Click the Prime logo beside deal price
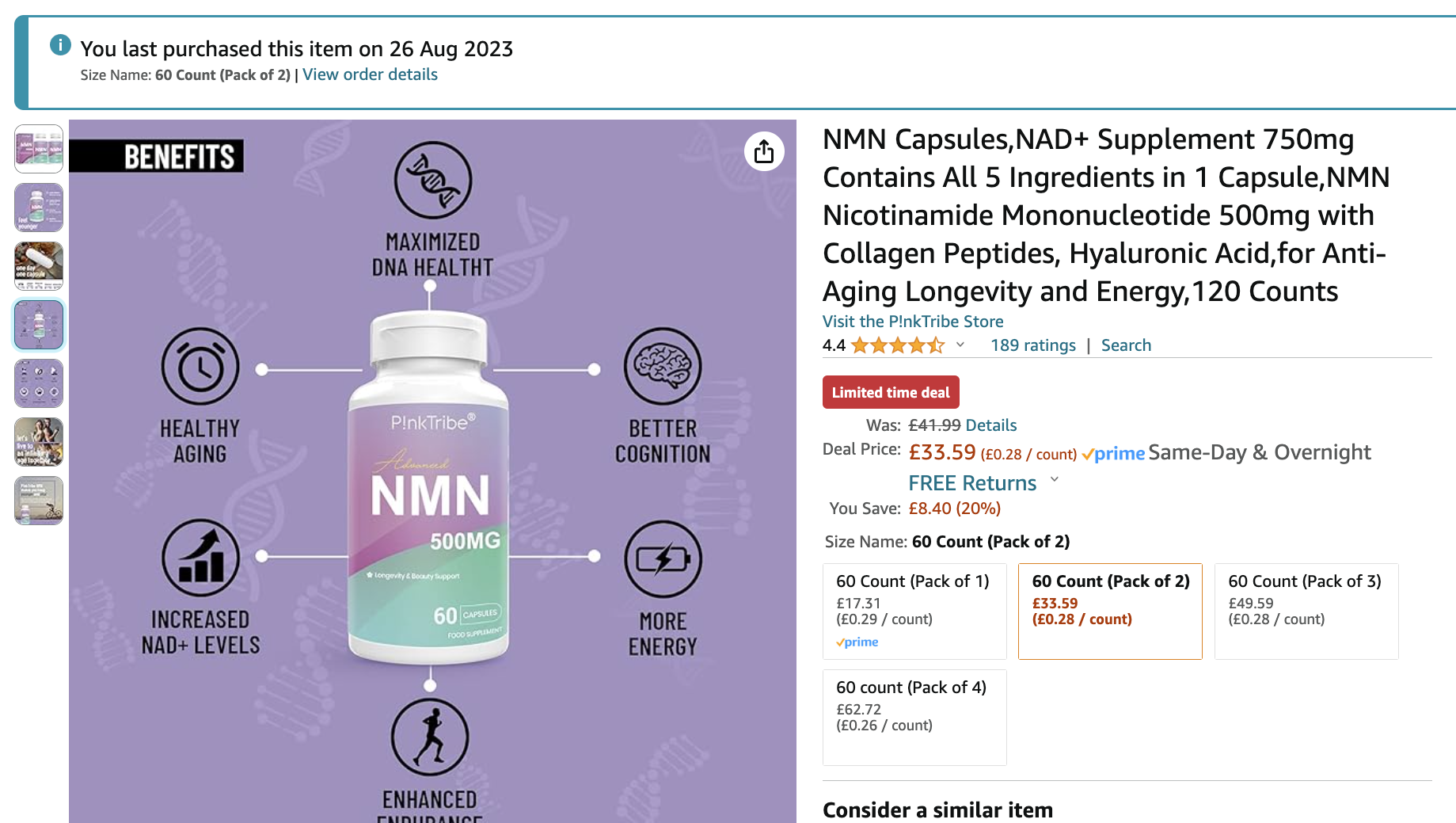The image size is (1456, 823). [x=1113, y=454]
